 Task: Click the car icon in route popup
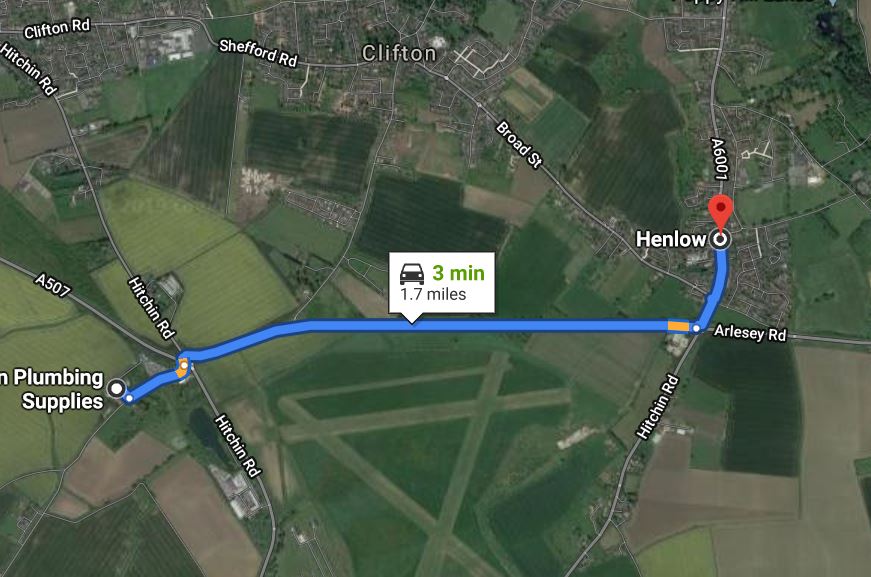412,274
